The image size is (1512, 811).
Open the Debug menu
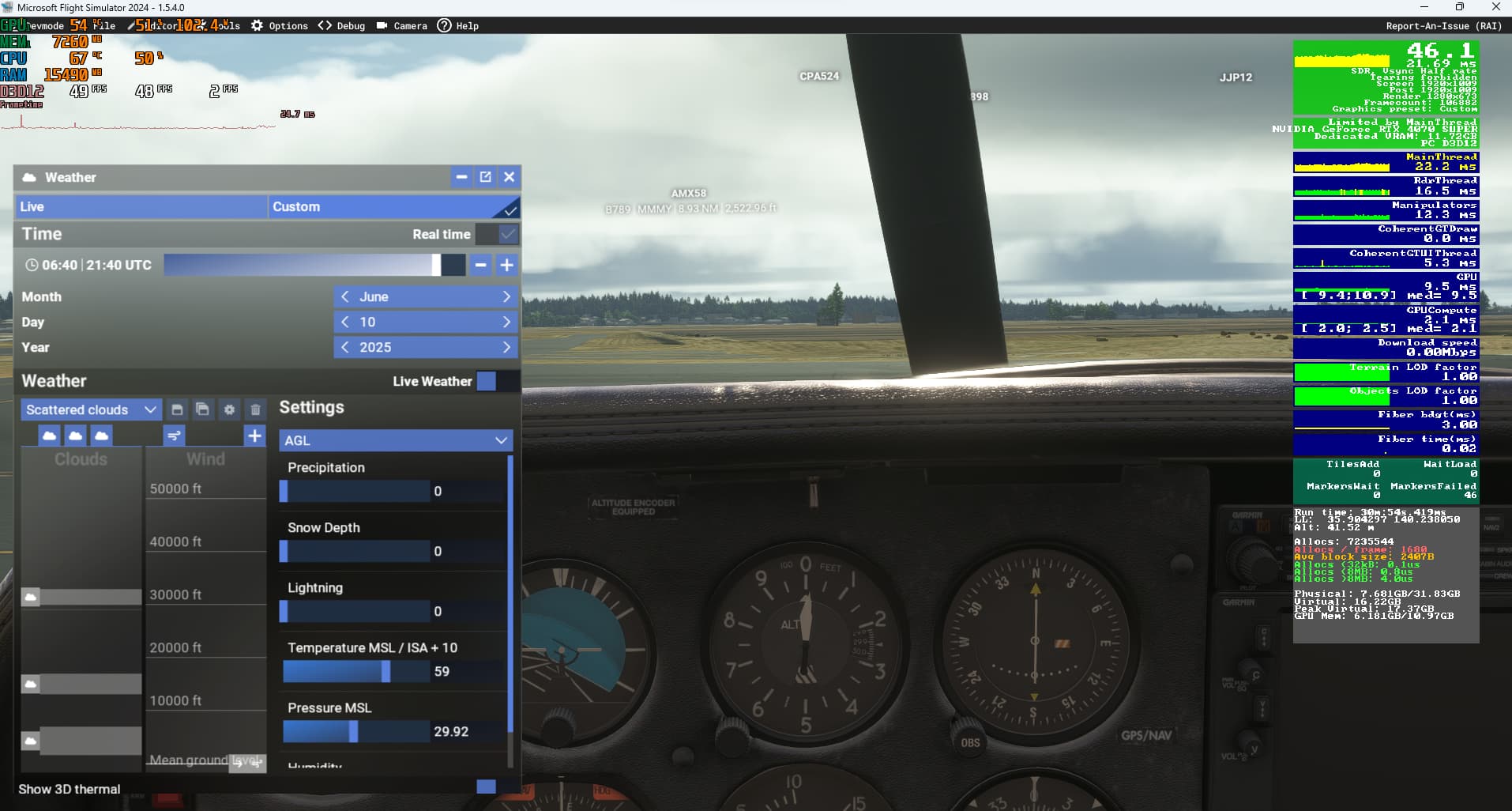click(x=342, y=25)
